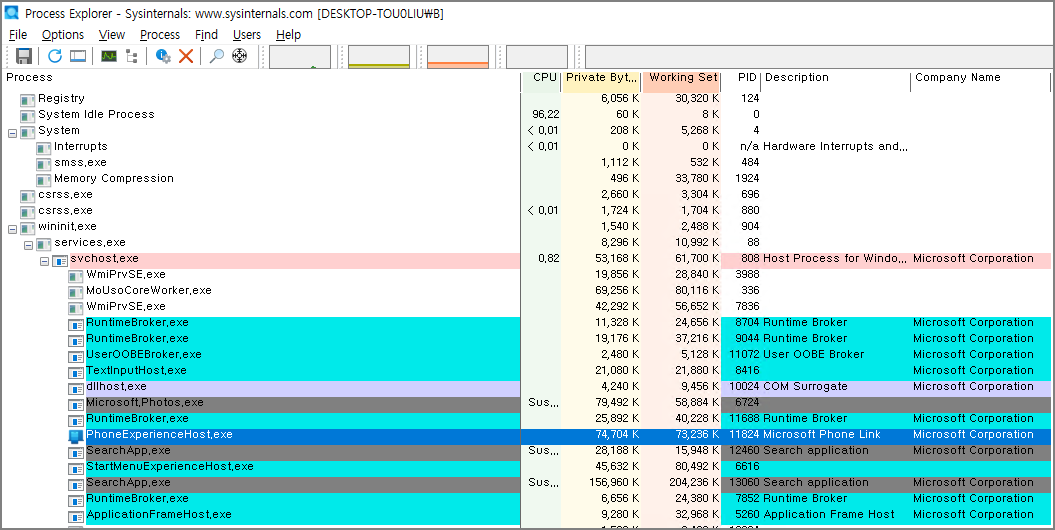Select the svchost.exe row name
The image size is (1055, 530).
104,258
